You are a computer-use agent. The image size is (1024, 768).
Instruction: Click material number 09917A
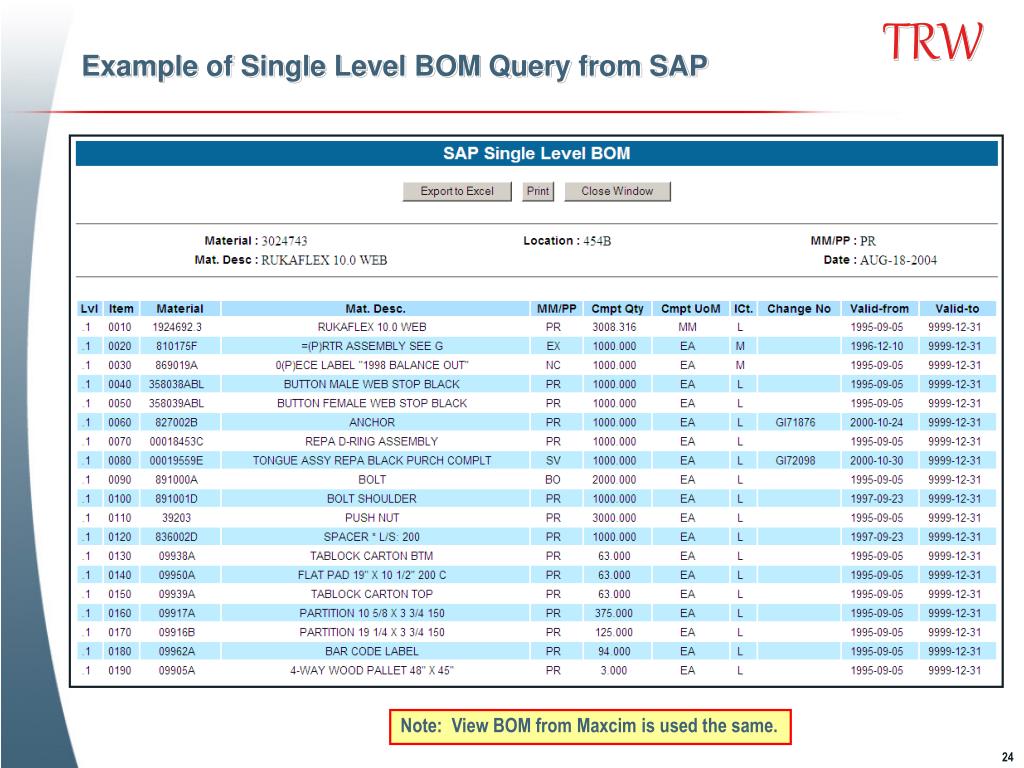click(x=176, y=613)
